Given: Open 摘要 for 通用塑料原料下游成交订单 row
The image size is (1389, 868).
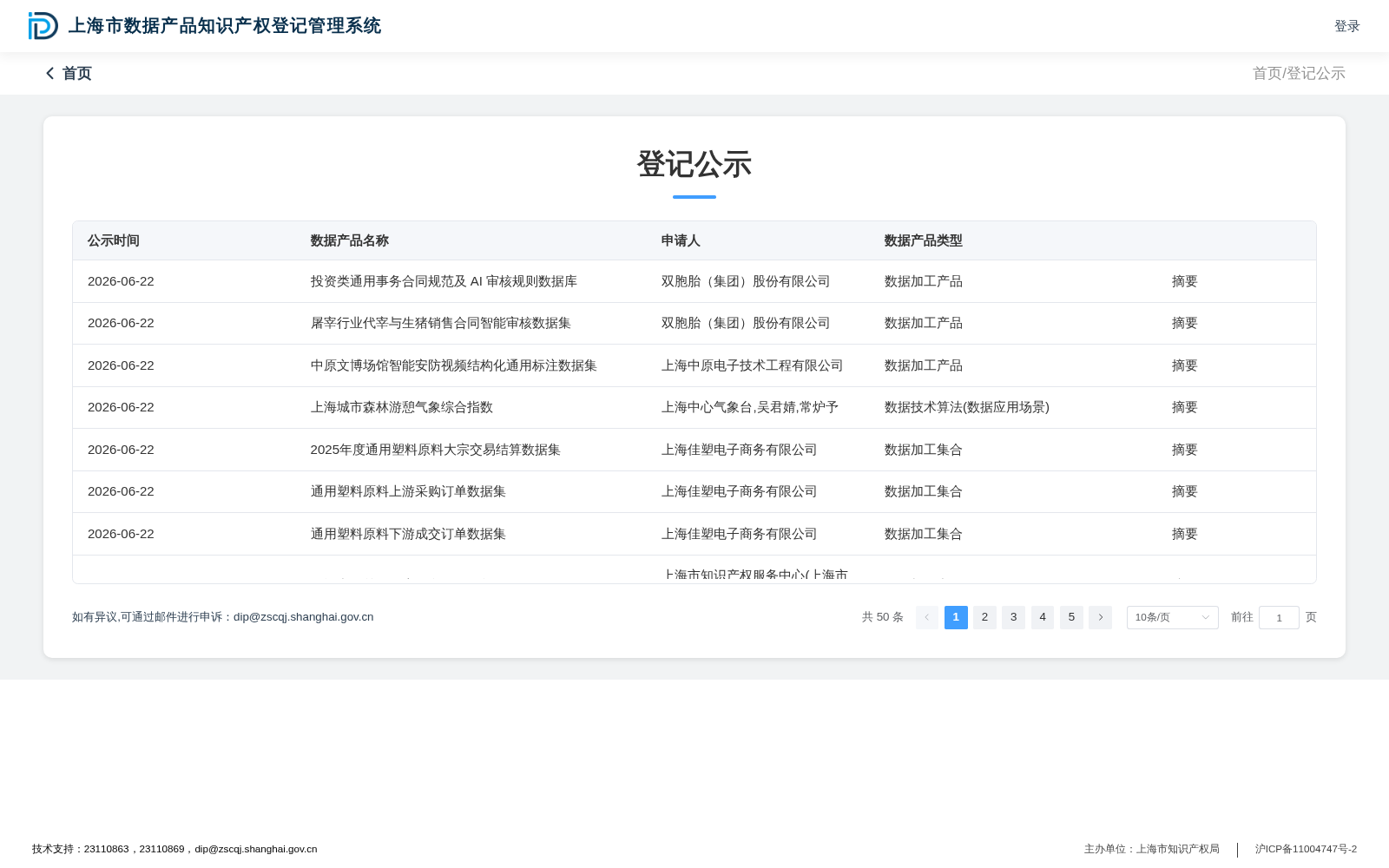Looking at the screenshot, I should click(x=1184, y=534).
